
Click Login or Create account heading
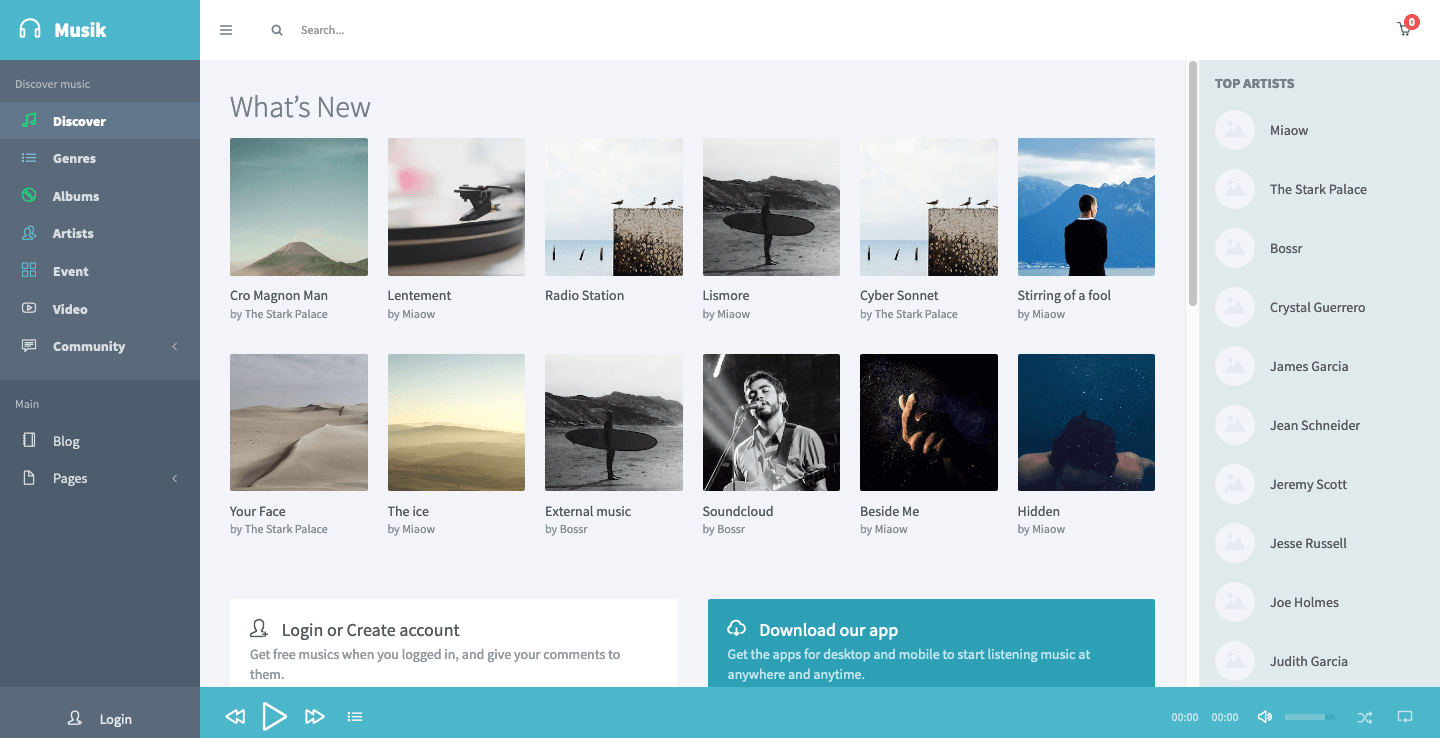click(x=370, y=630)
